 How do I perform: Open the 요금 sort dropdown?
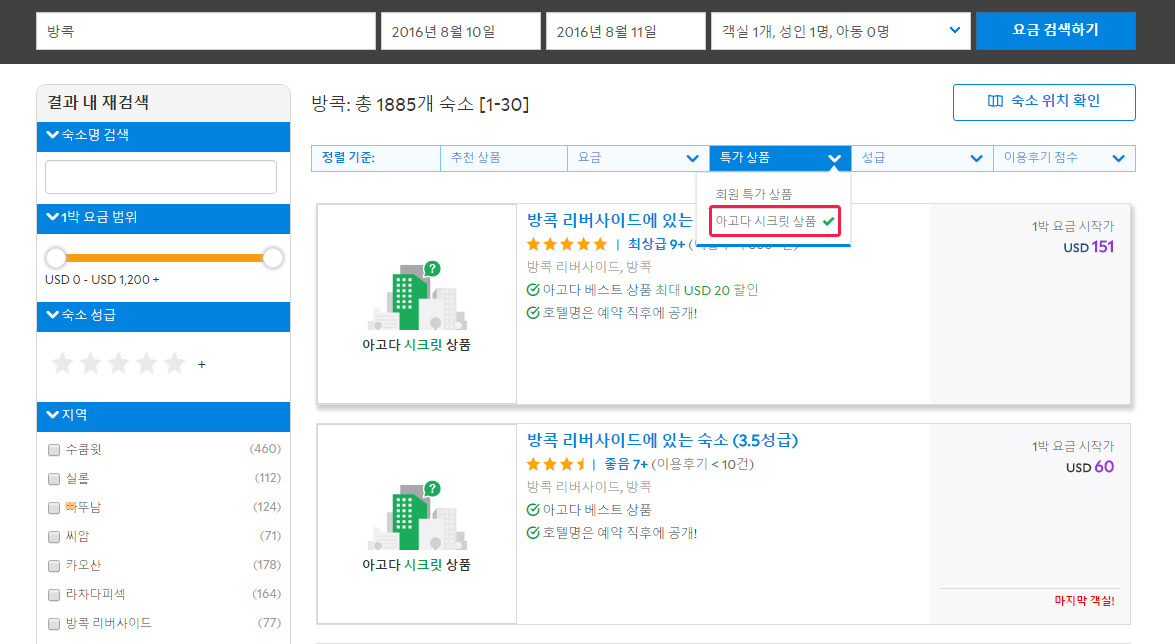click(638, 158)
